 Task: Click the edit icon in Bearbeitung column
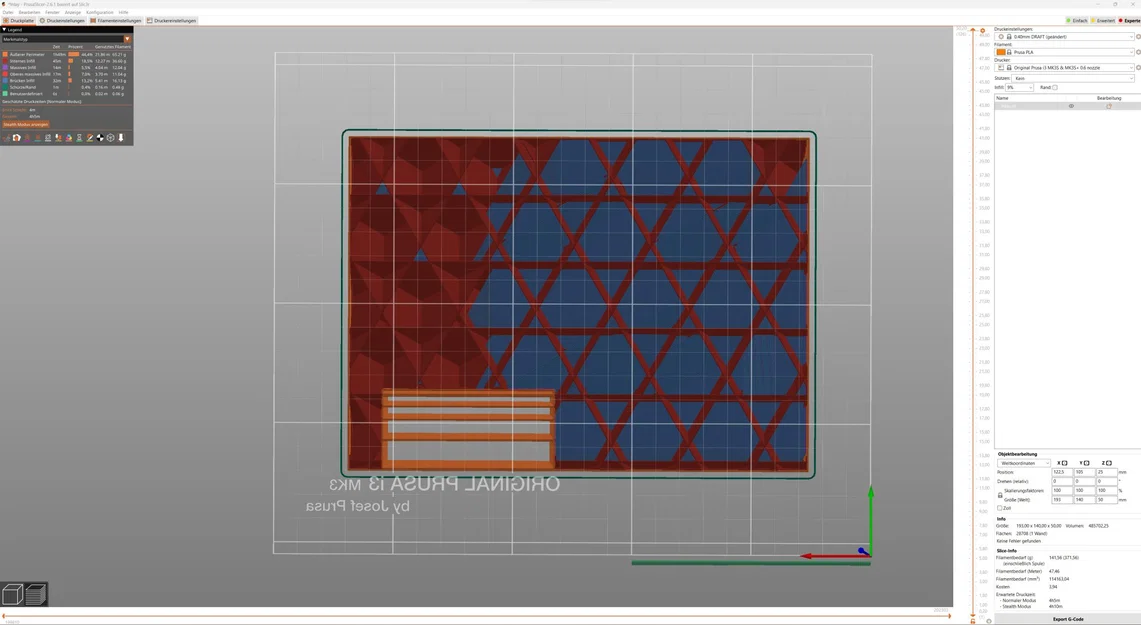click(x=1109, y=106)
